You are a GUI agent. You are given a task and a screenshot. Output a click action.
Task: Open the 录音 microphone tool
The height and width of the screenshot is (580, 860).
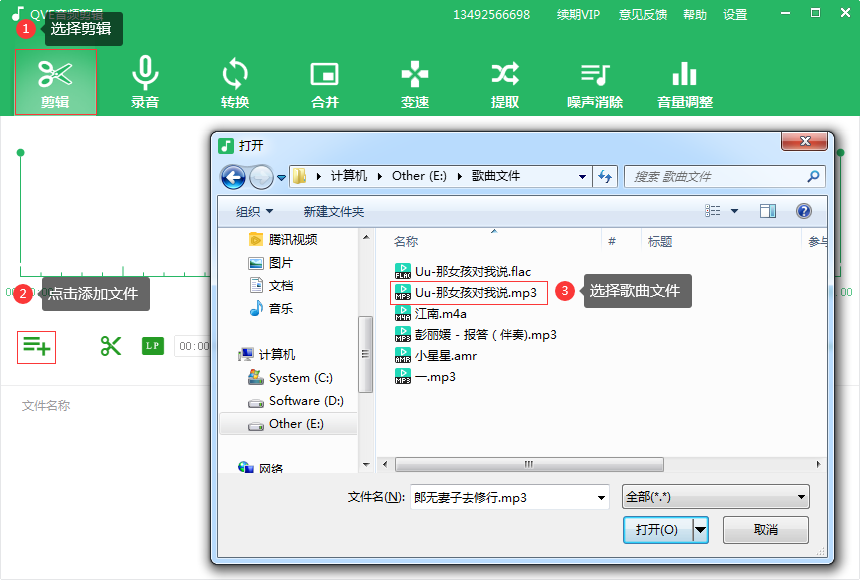click(x=145, y=82)
